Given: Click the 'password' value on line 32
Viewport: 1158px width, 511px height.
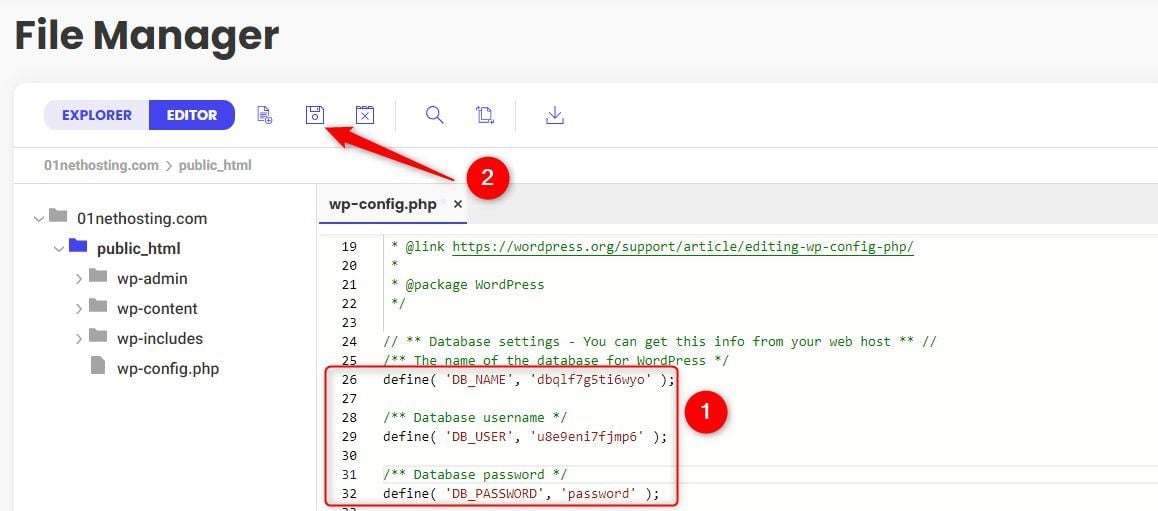Looking at the screenshot, I should (598, 493).
